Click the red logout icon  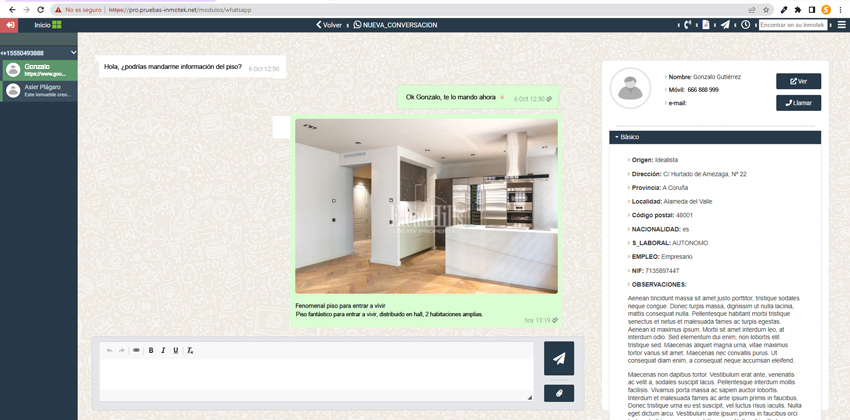(x=9, y=25)
